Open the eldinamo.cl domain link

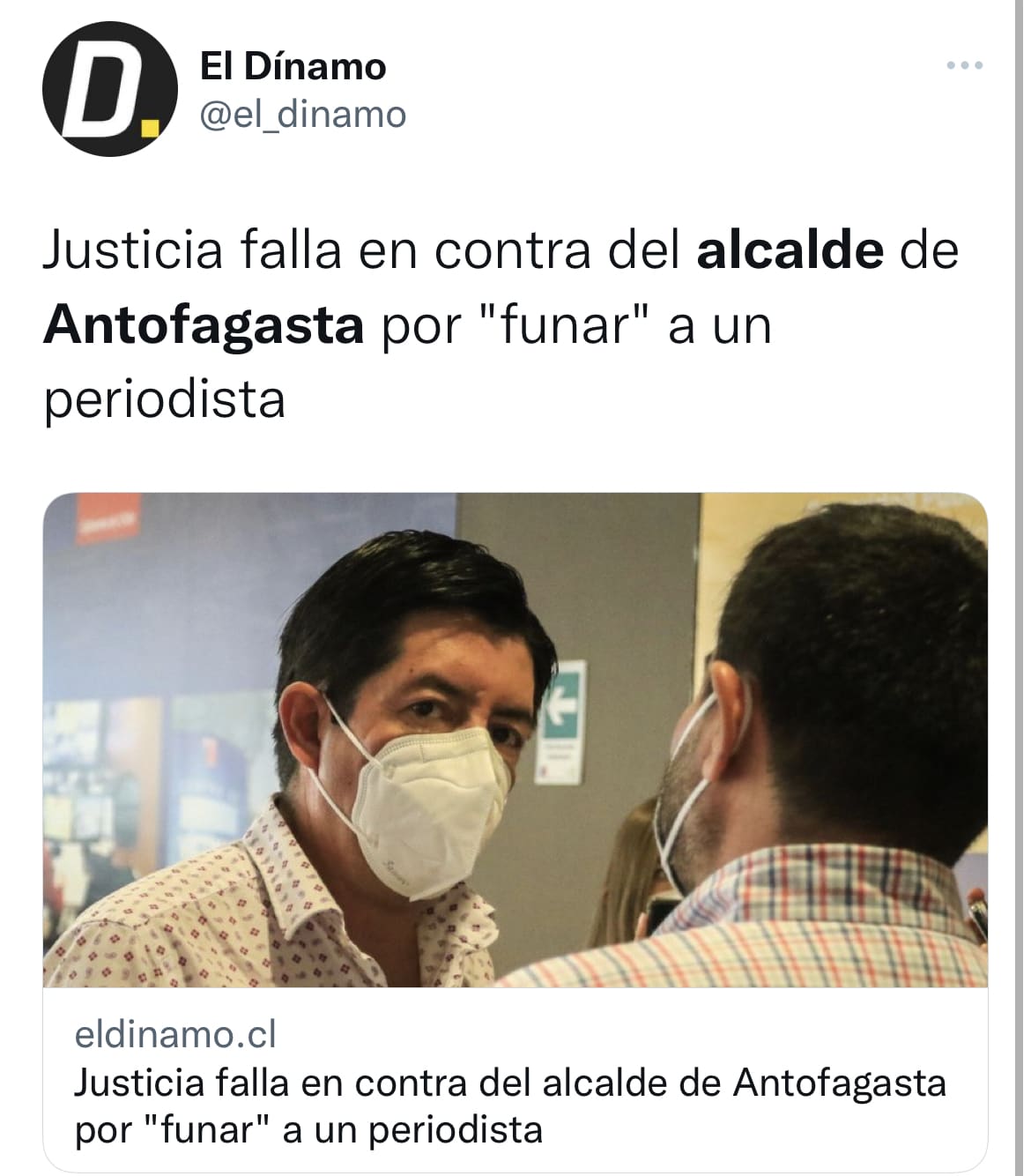click(x=175, y=1034)
